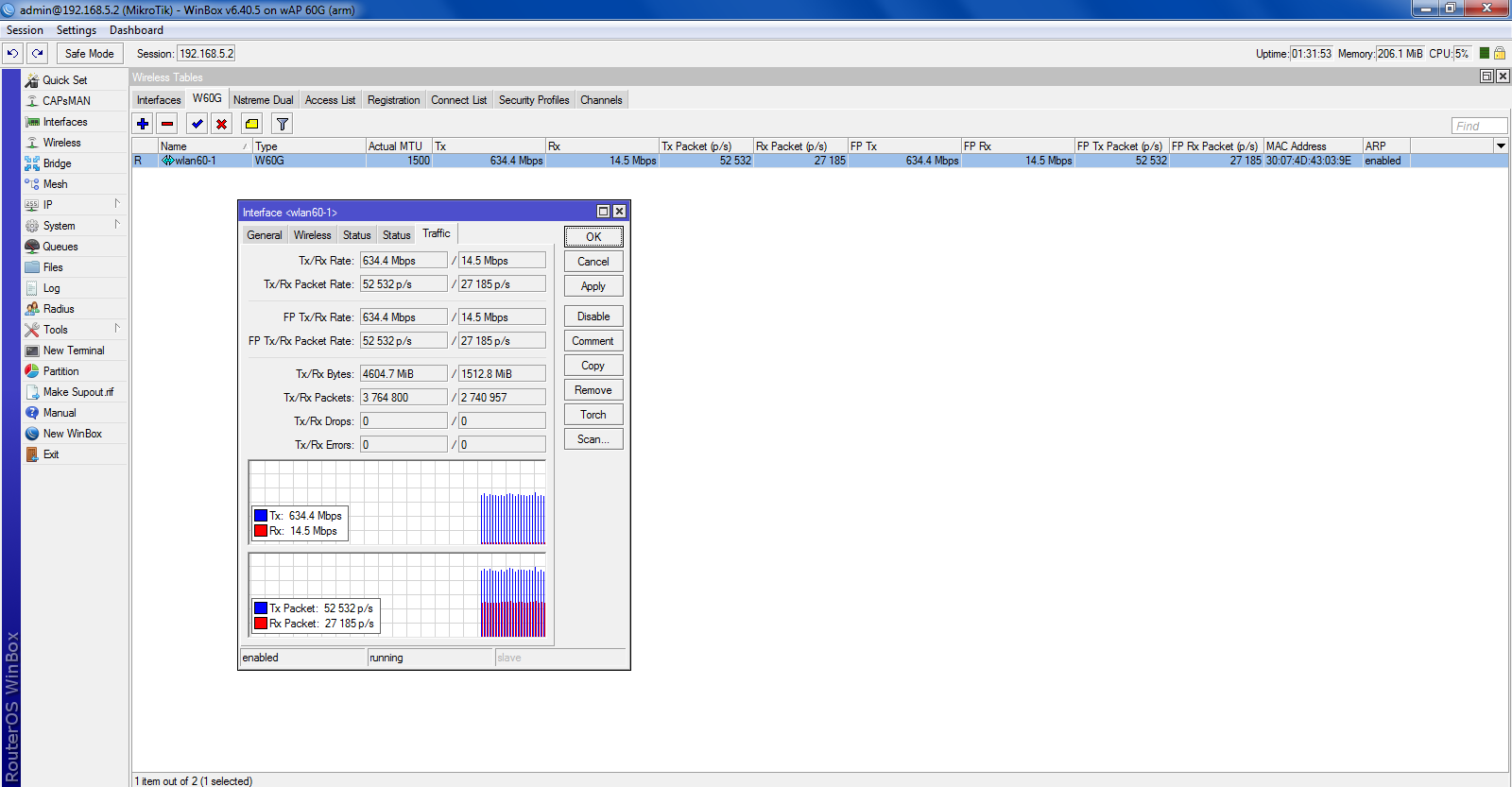Switch to Connect List tab
Viewport: 1512px width, 787px height.
459,100
